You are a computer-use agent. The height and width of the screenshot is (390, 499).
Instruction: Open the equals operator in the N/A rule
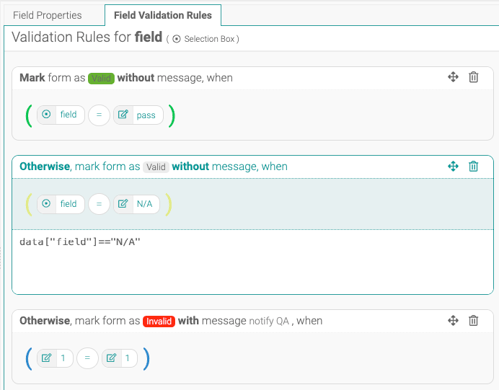[x=99, y=204]
